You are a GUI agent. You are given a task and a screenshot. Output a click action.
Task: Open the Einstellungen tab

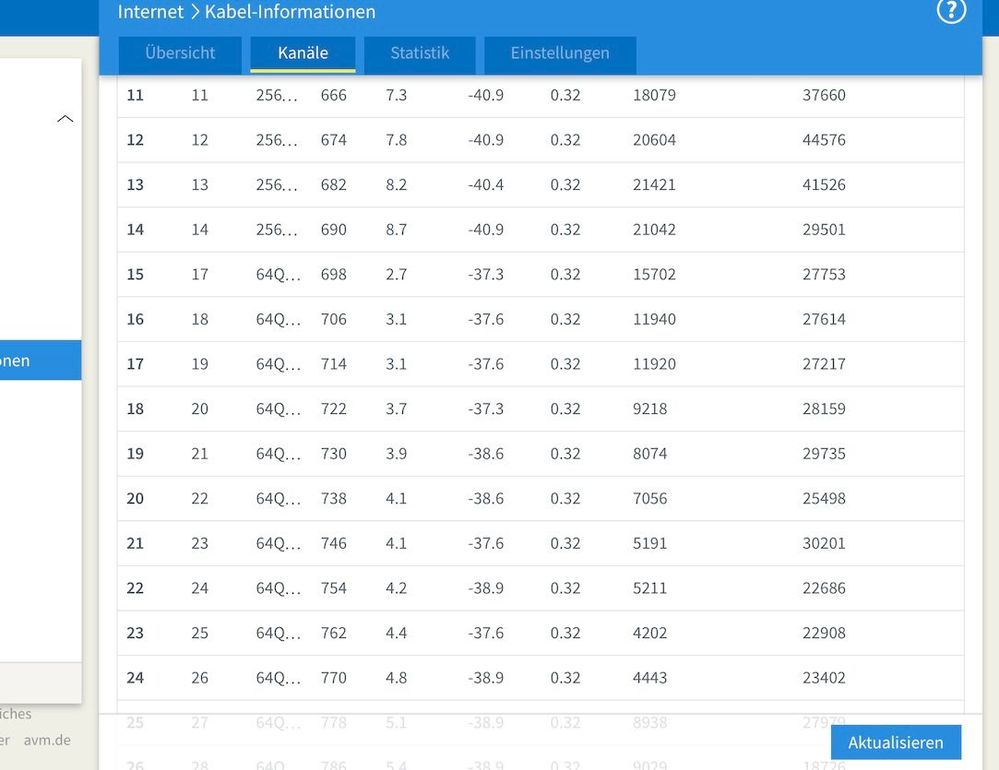560,53
